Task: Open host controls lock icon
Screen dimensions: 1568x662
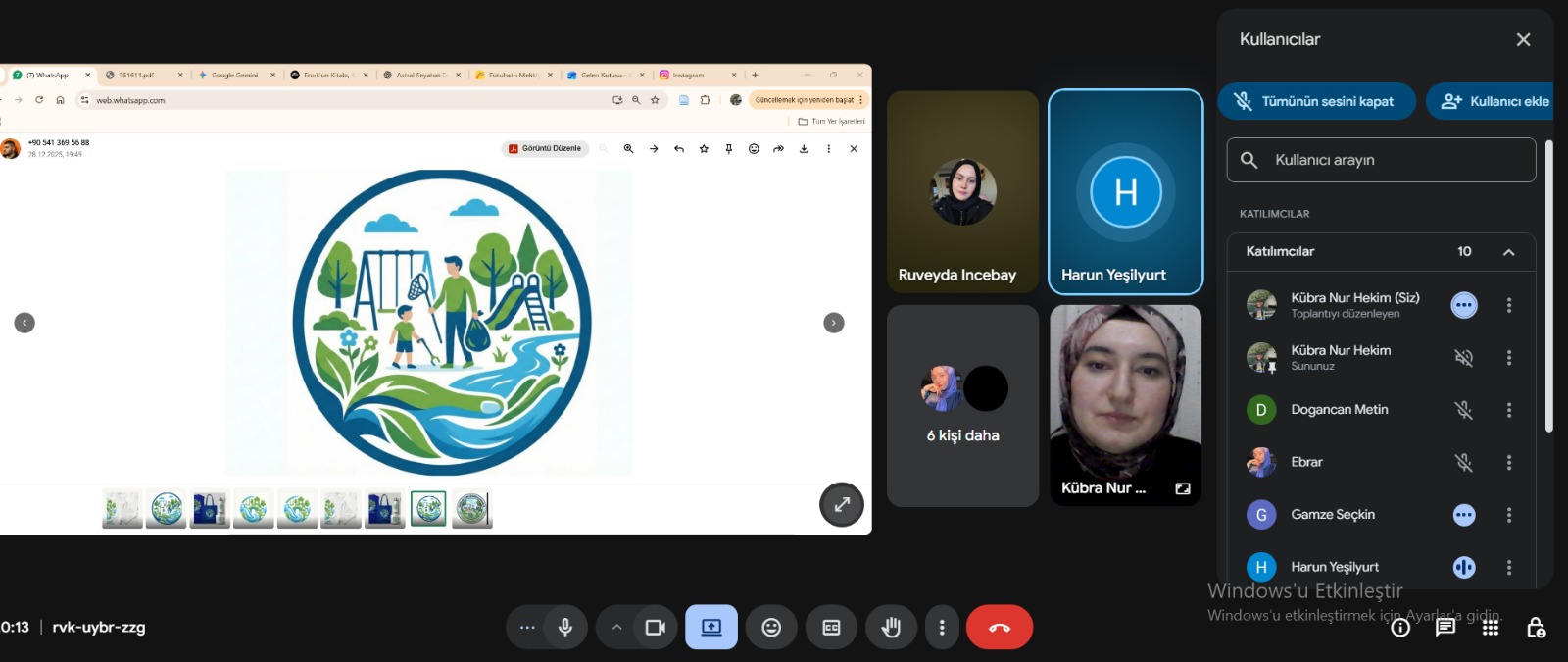Action: coord(1536,628)
